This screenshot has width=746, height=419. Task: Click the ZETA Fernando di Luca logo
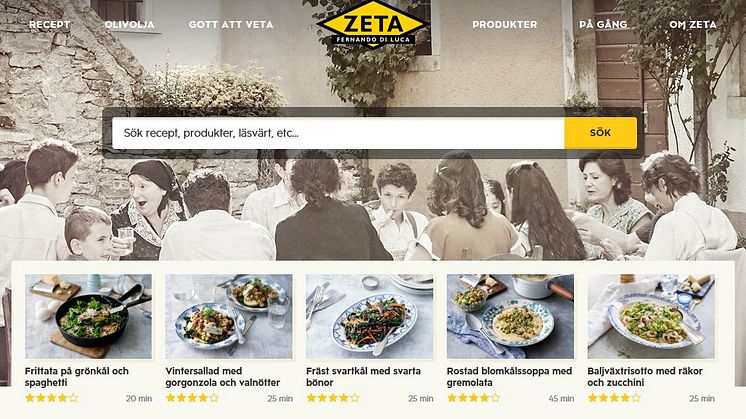[x=373, y=24]
